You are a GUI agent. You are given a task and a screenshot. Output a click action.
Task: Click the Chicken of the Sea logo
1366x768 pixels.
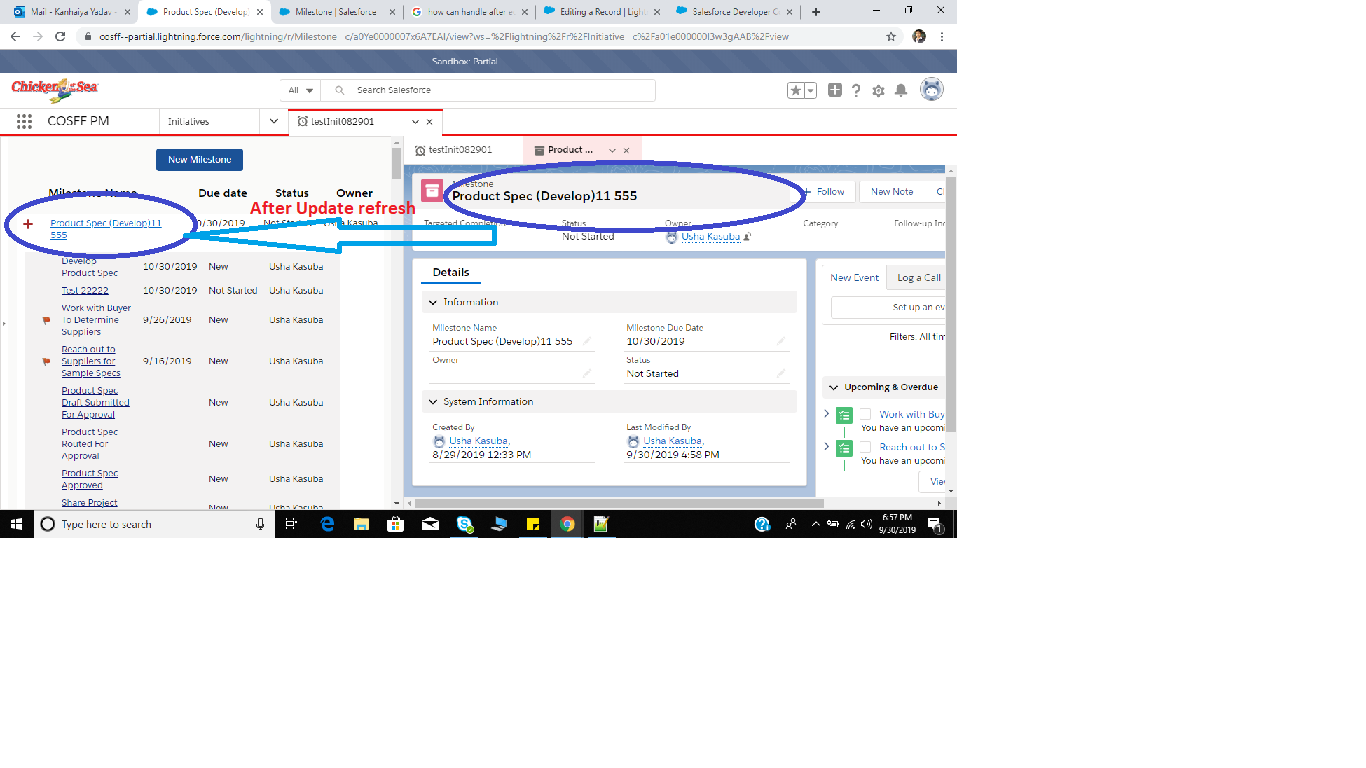56,89
